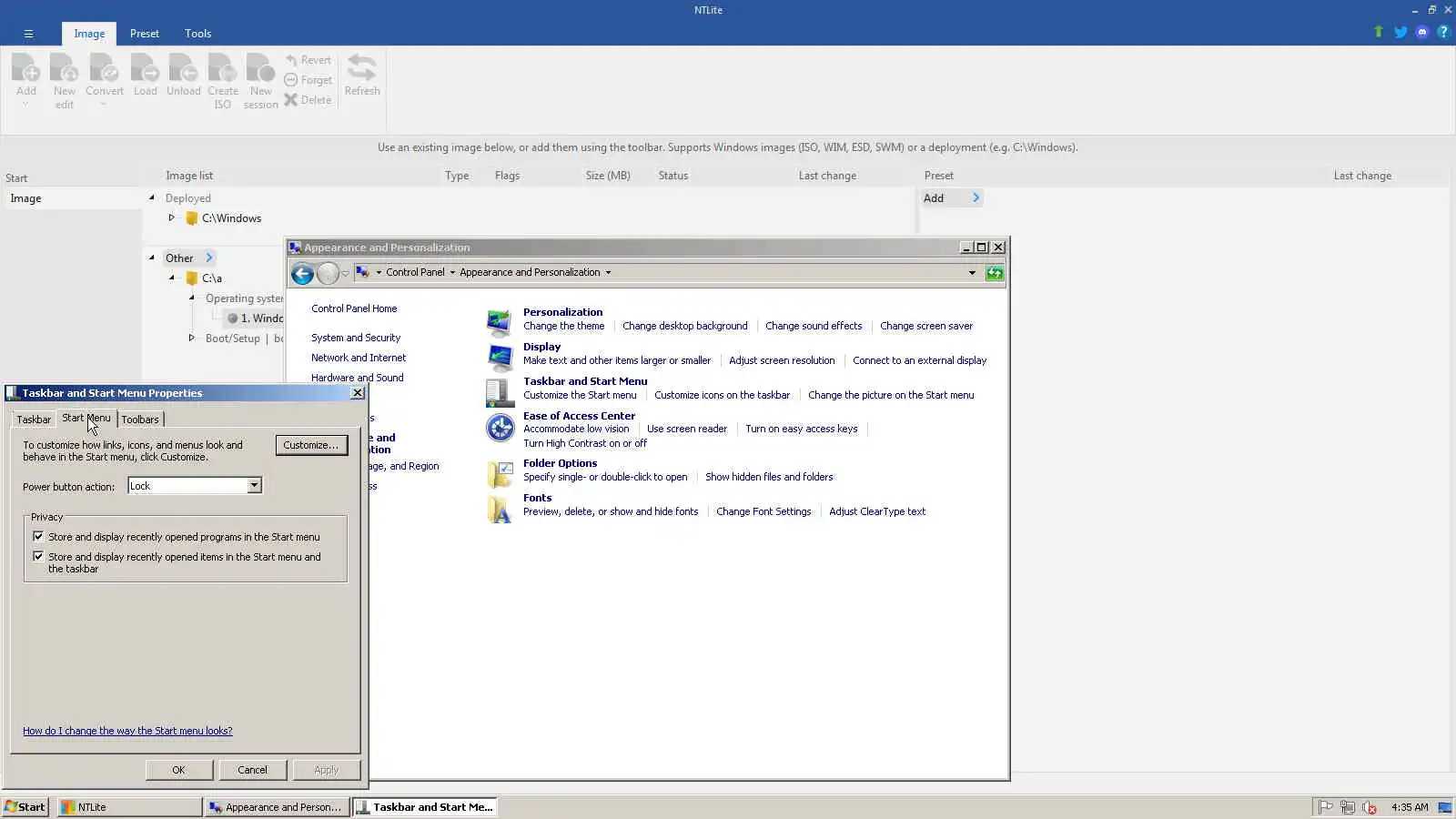Click the Action Center flag tray icon
This screenshot has height=819, width=1456.
[1326, 807]
